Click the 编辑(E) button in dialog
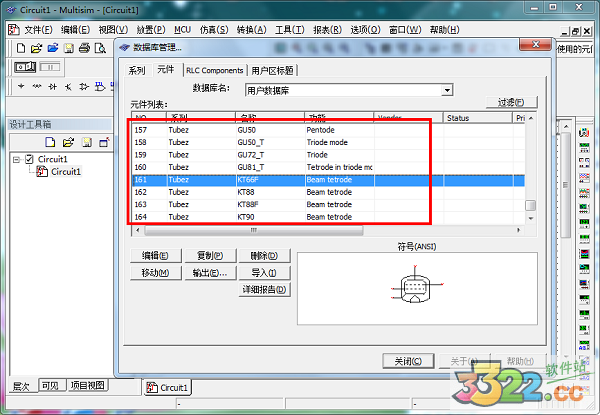This screenshot has width=600, height=415. 155,256
